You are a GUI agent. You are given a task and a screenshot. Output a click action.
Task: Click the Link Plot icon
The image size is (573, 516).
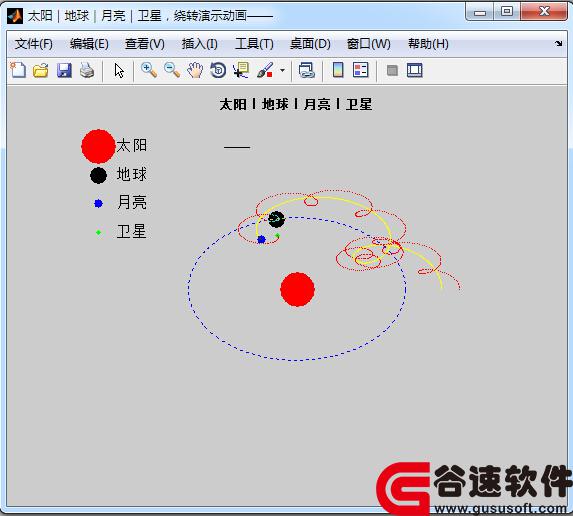point(307,70)
